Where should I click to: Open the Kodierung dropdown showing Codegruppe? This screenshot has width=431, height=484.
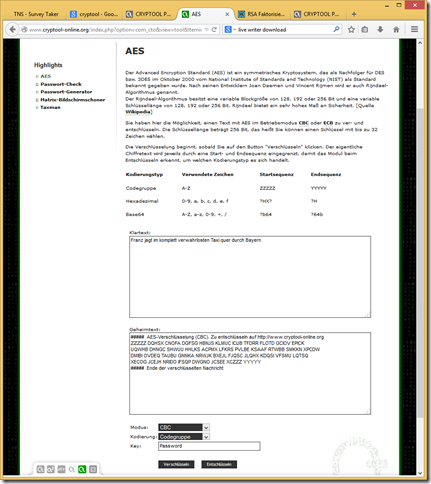pos(184,437)
